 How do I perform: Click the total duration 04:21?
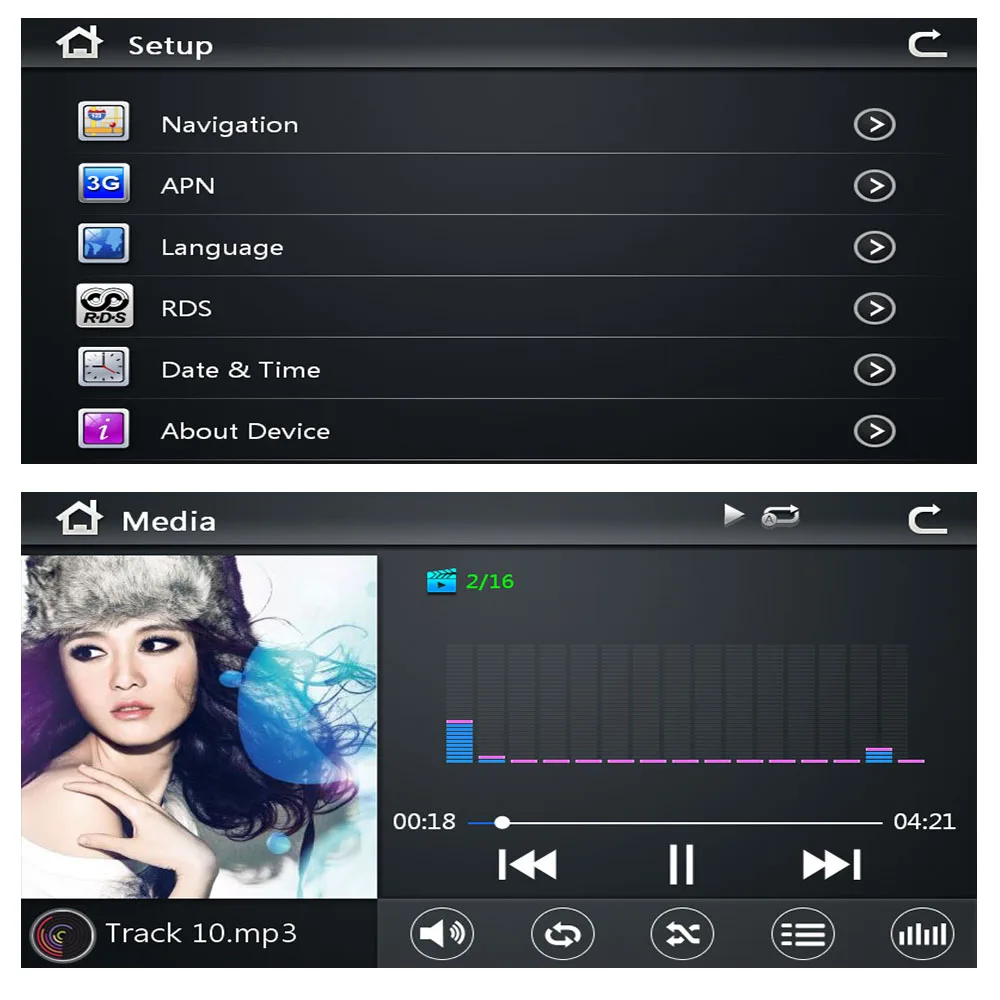click(924, 821)
